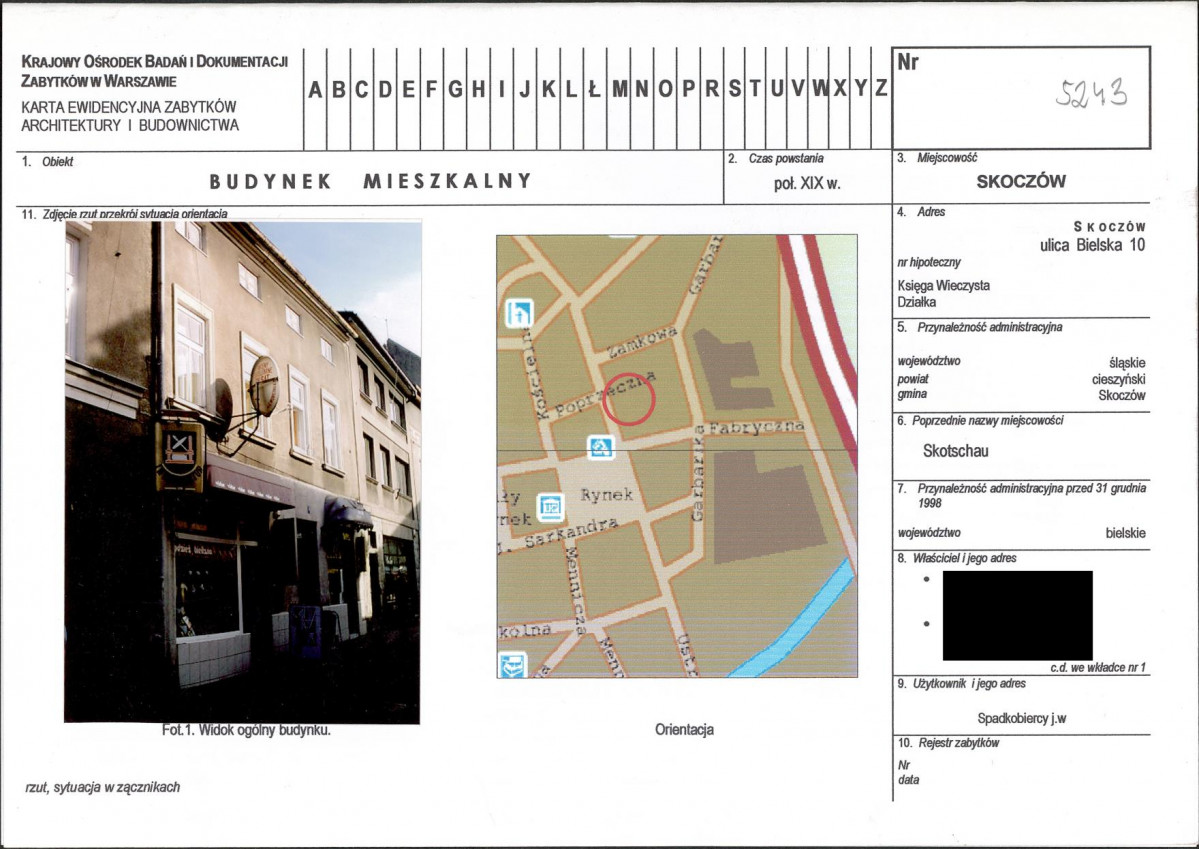Select index letter A in the alphabet row

click(314, 89)
